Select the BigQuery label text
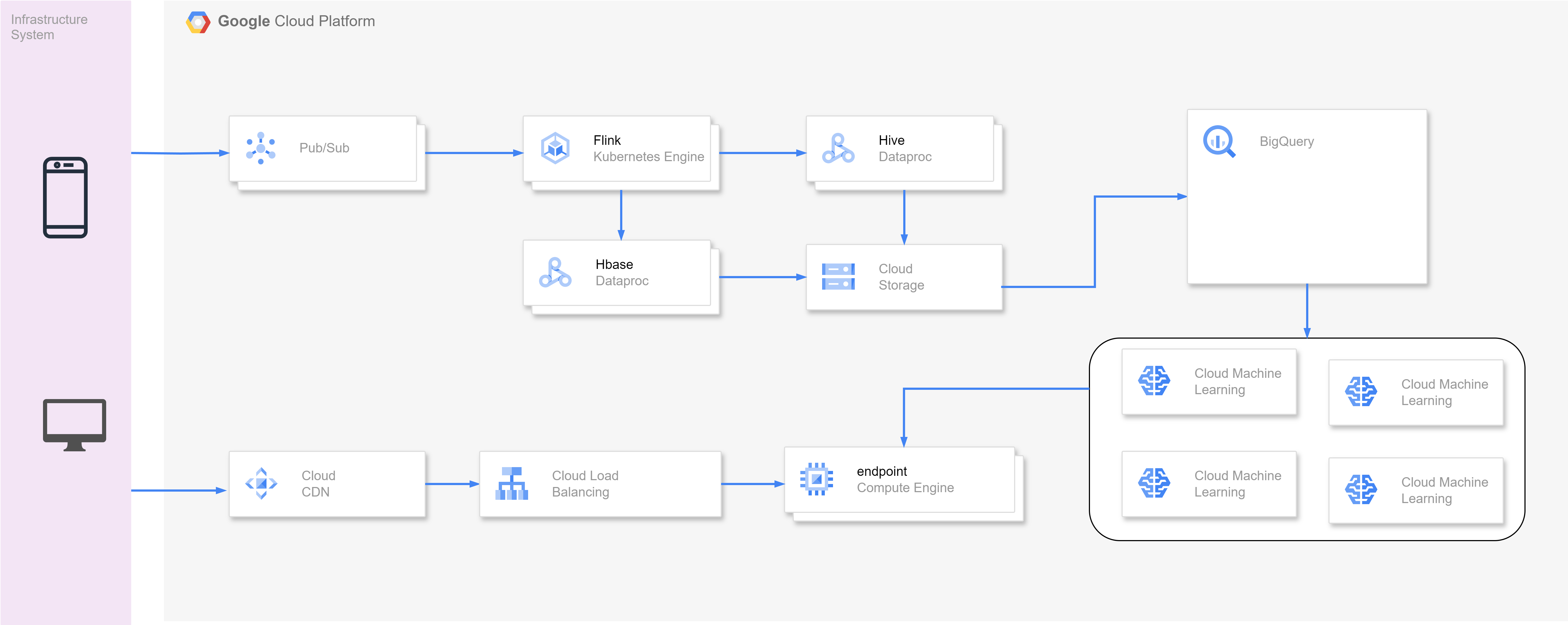 [1287, 141]
